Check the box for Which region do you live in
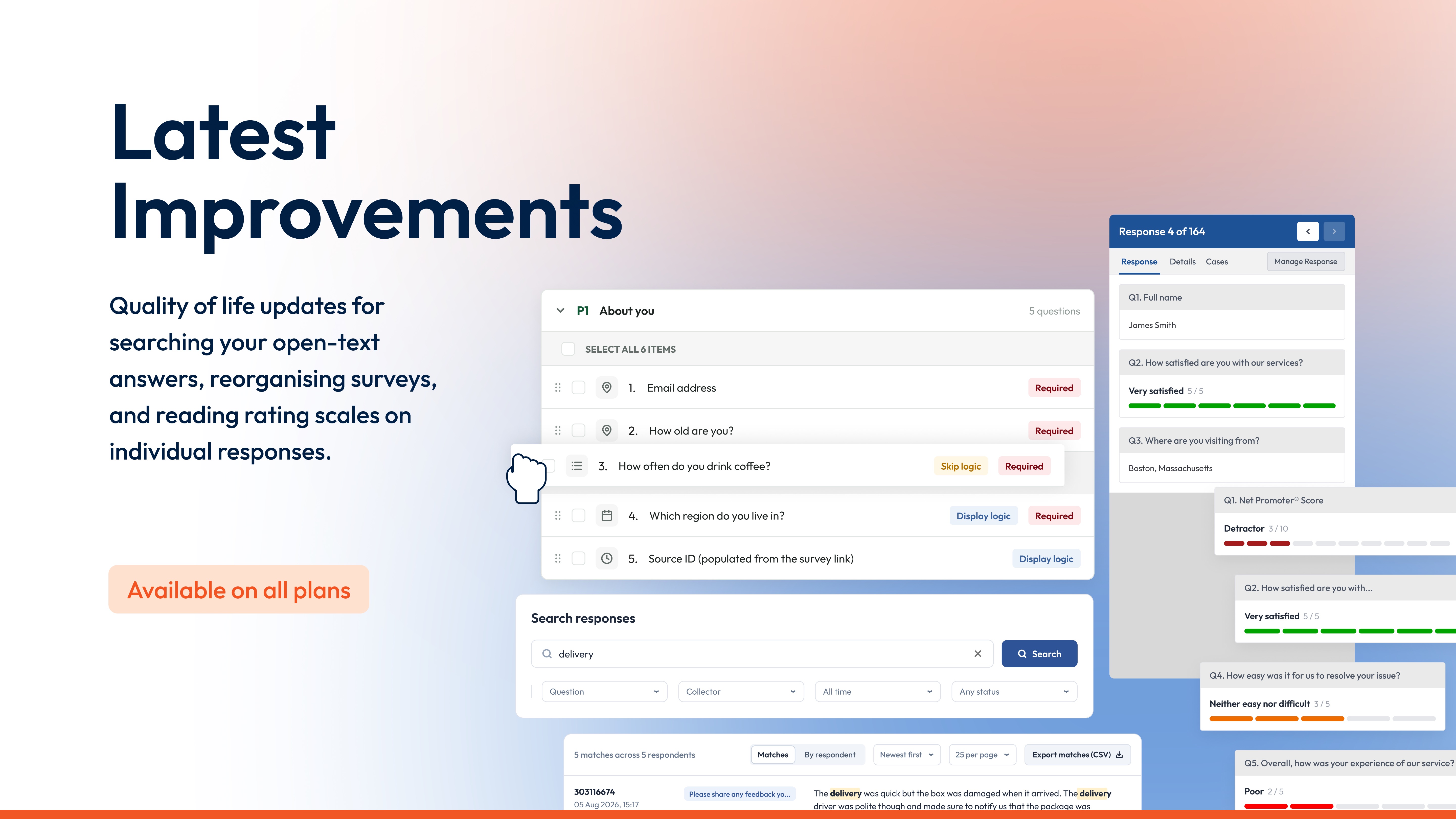 pos(578,515)
